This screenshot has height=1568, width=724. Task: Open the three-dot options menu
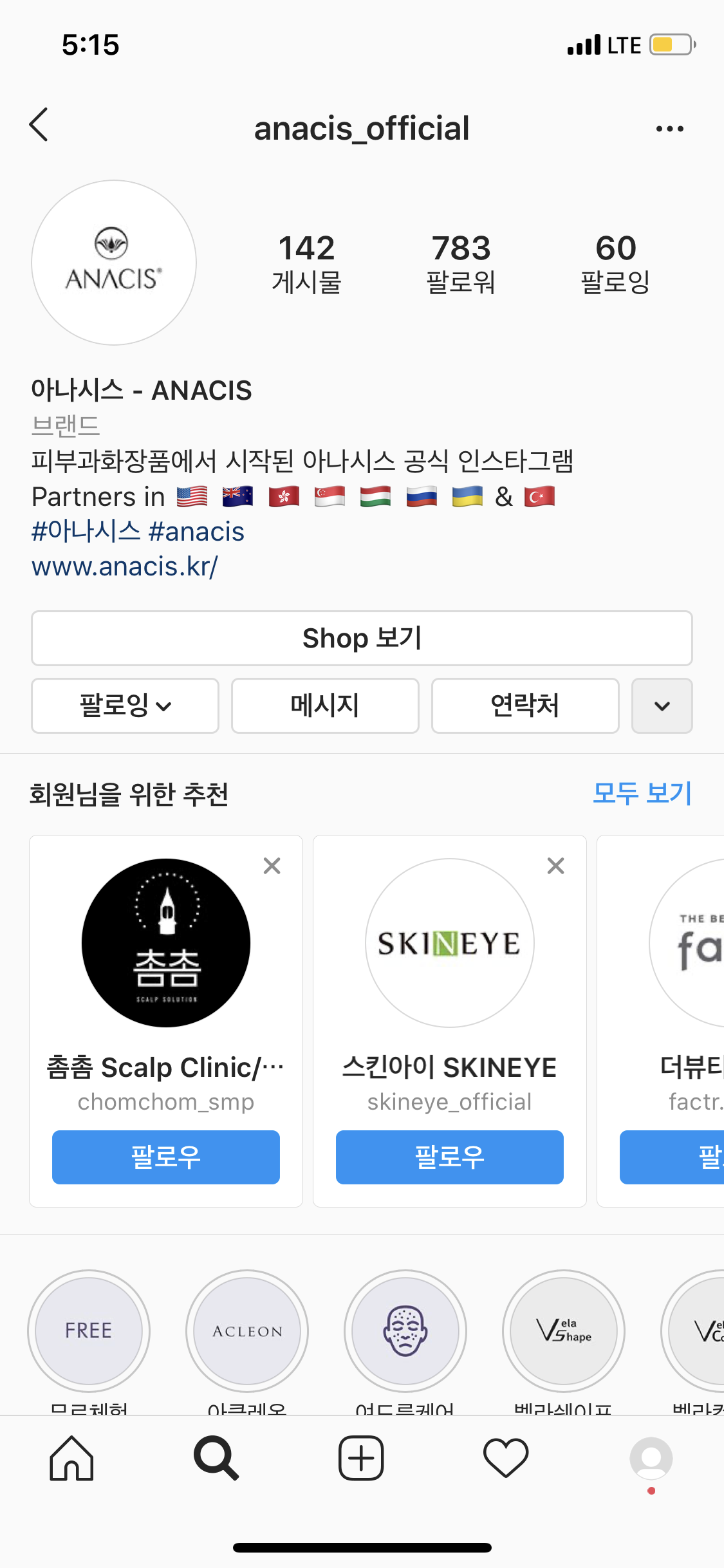point(669,129)
